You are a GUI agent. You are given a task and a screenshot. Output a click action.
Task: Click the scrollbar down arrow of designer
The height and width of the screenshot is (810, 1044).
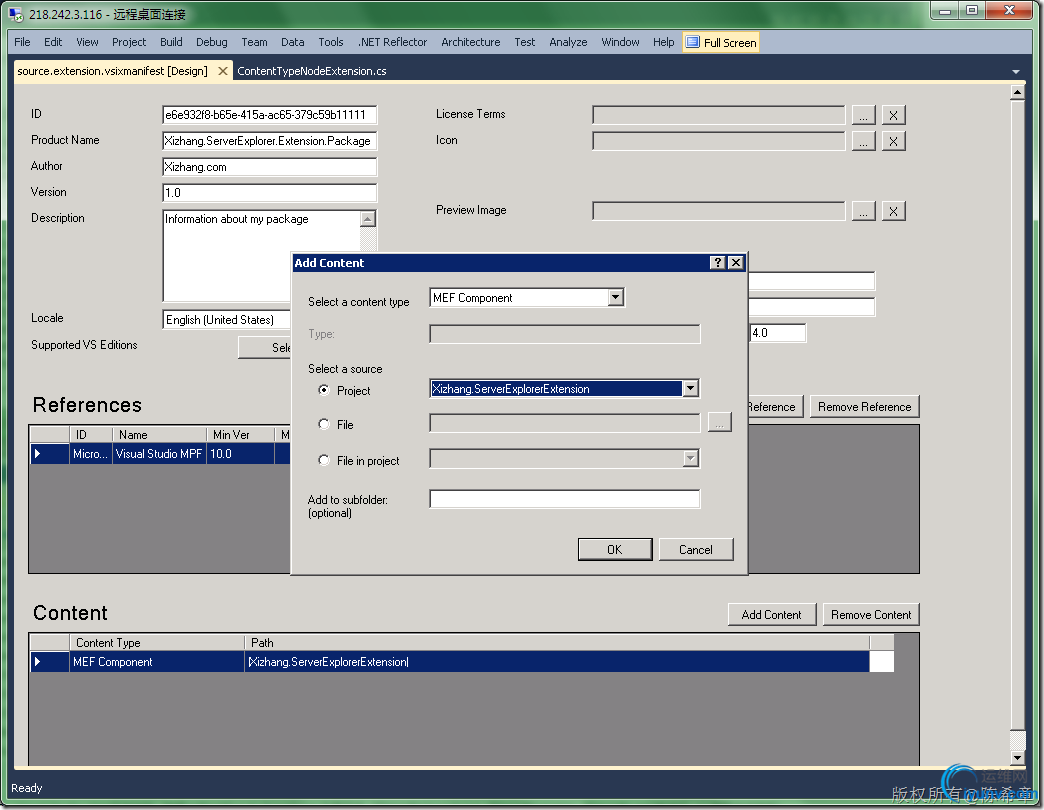[1017, 758]
